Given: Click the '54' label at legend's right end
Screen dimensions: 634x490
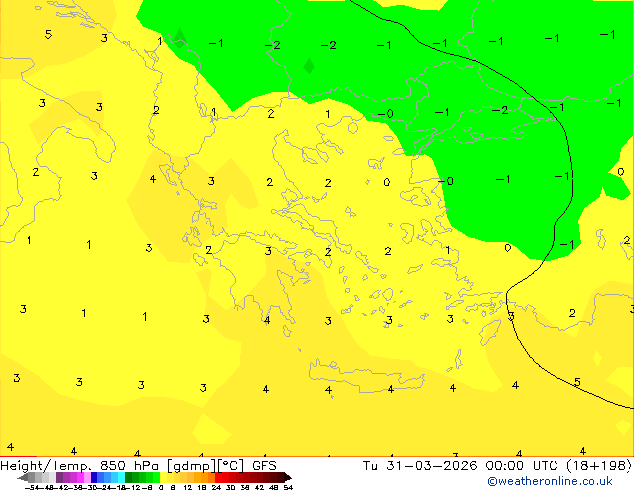Looking at the screenshot, I should click(288, 487).
